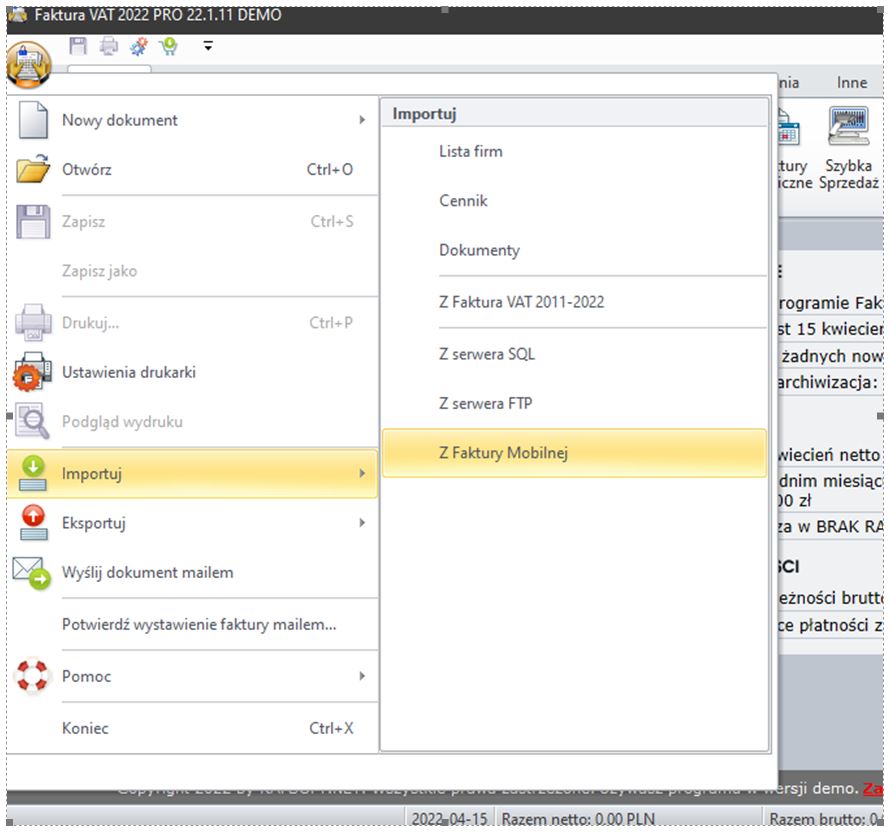This screenshot has width=891, height=834.
Task: Open the Pomoc menu entry
Action: pos(193,676)
